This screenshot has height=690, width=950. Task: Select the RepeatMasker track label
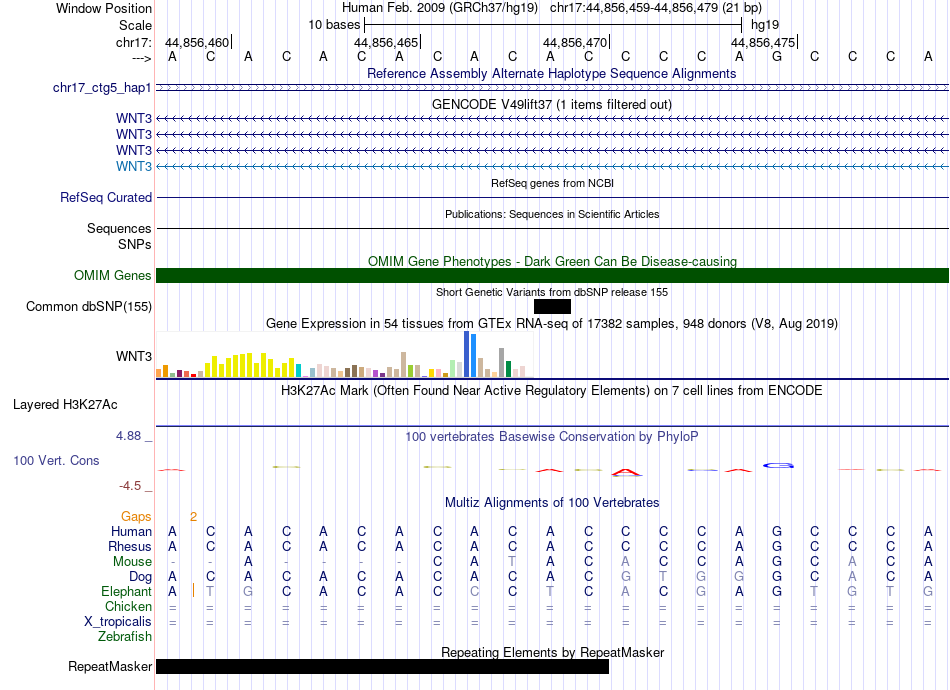point(110,666)
